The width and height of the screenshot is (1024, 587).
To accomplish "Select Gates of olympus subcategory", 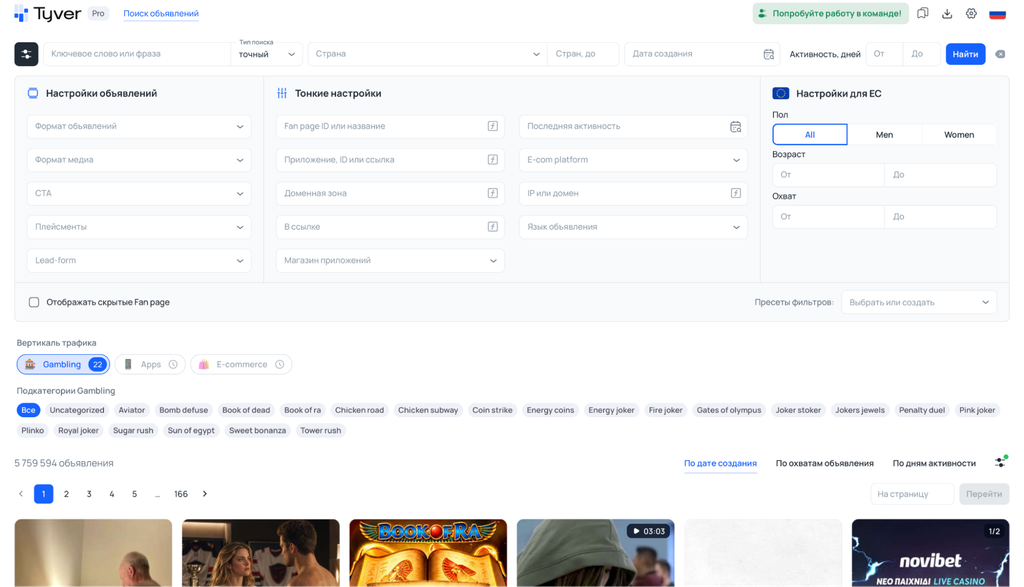I will (x=729, y=410).
